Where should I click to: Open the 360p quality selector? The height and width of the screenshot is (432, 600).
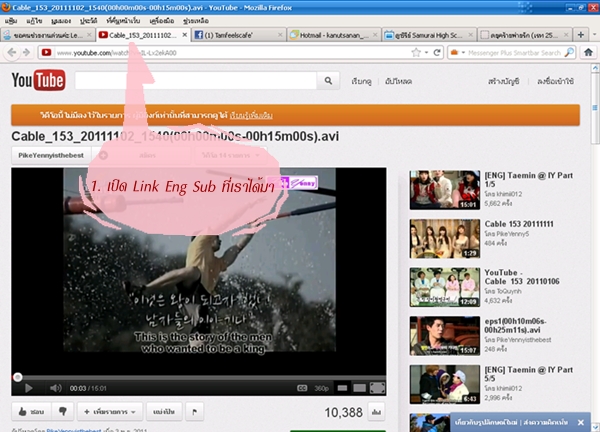click(x=321, y=388)
